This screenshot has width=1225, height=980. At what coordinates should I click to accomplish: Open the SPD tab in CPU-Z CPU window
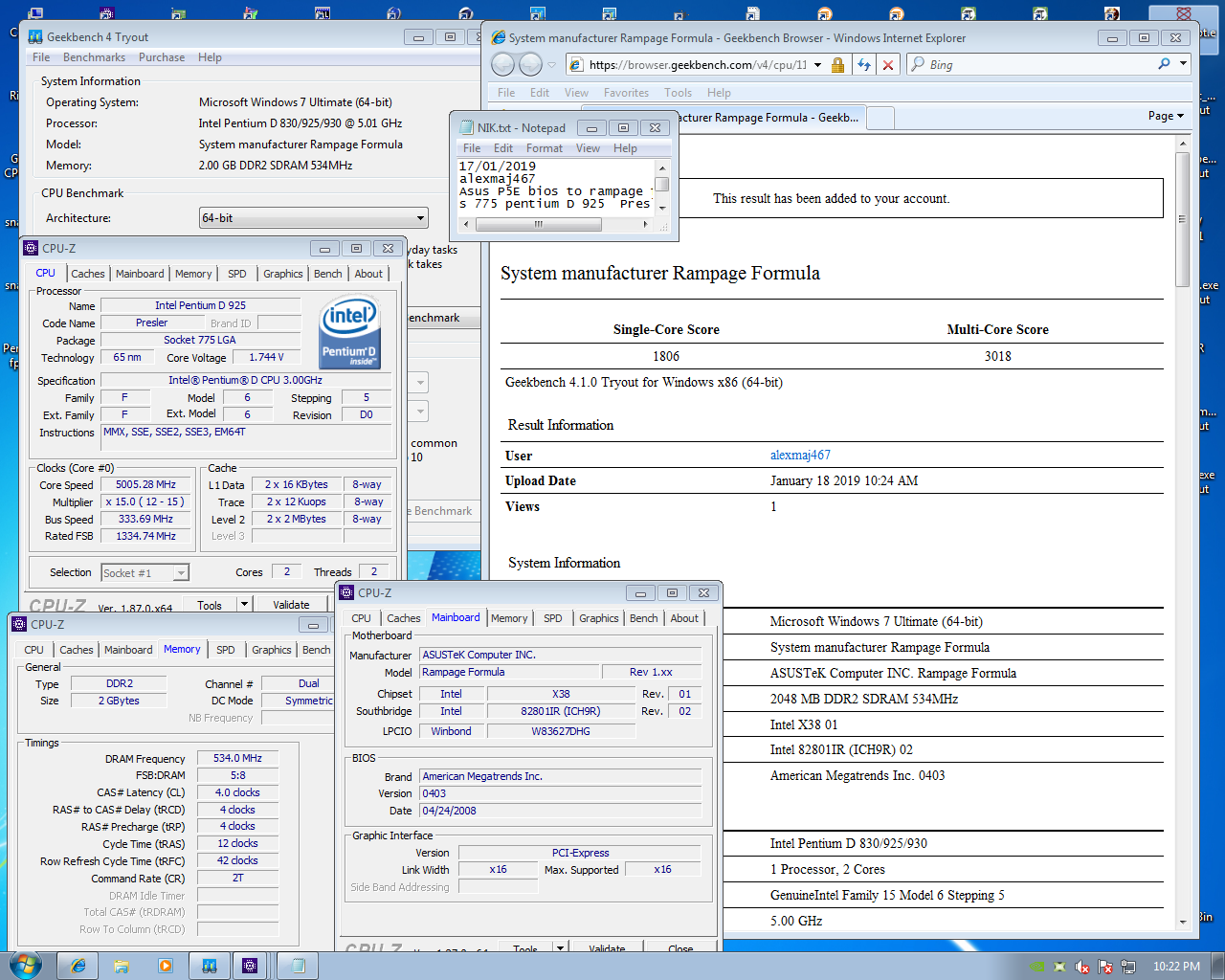pyautogui.click(x=237, y=274)
